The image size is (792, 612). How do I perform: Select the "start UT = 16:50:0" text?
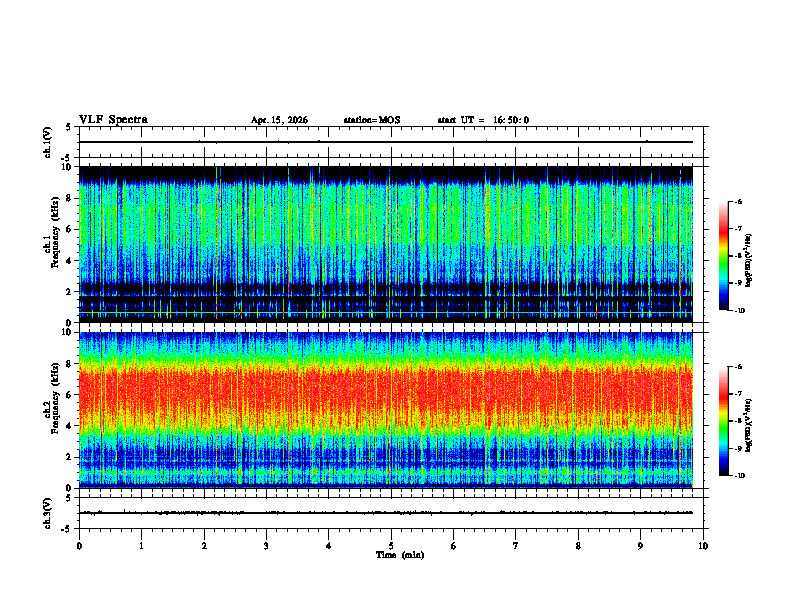coord(483,120)
